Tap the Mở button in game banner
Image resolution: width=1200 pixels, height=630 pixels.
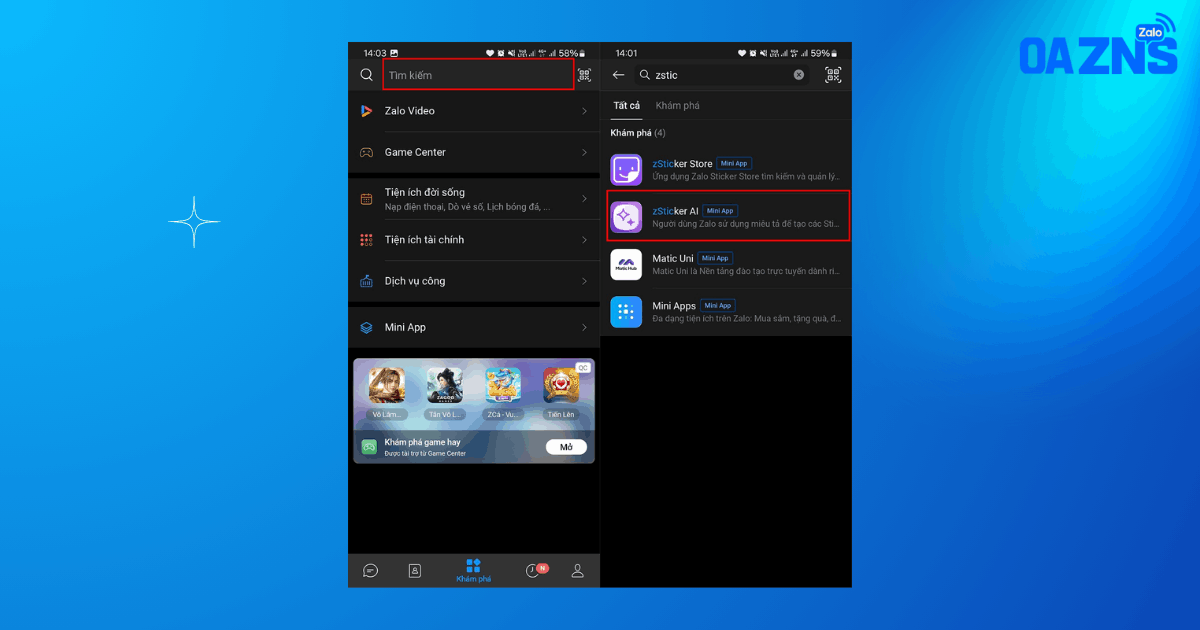pyautogui.click(x=566, y=447)
